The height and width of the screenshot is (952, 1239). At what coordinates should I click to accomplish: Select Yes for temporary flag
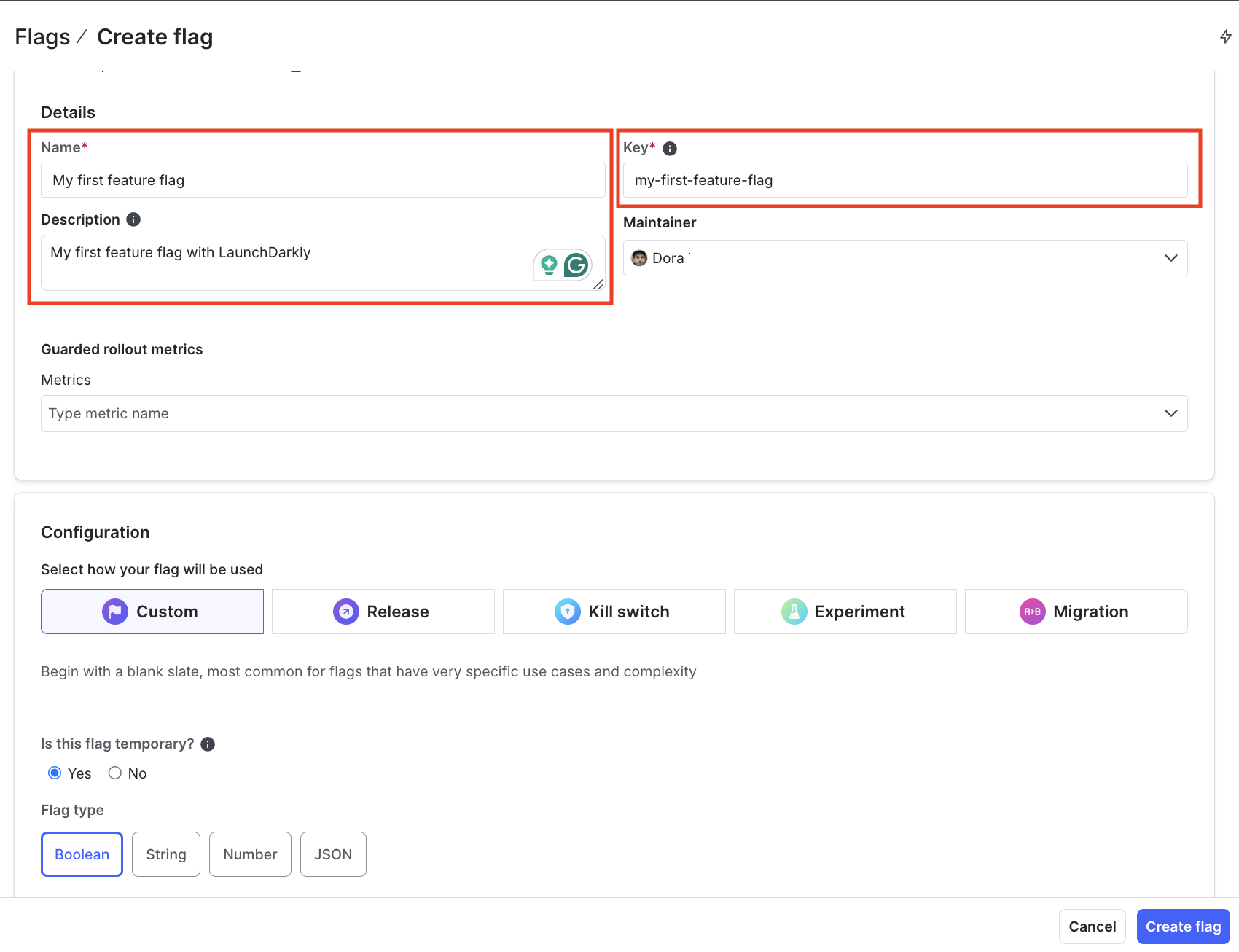(55, 773)
